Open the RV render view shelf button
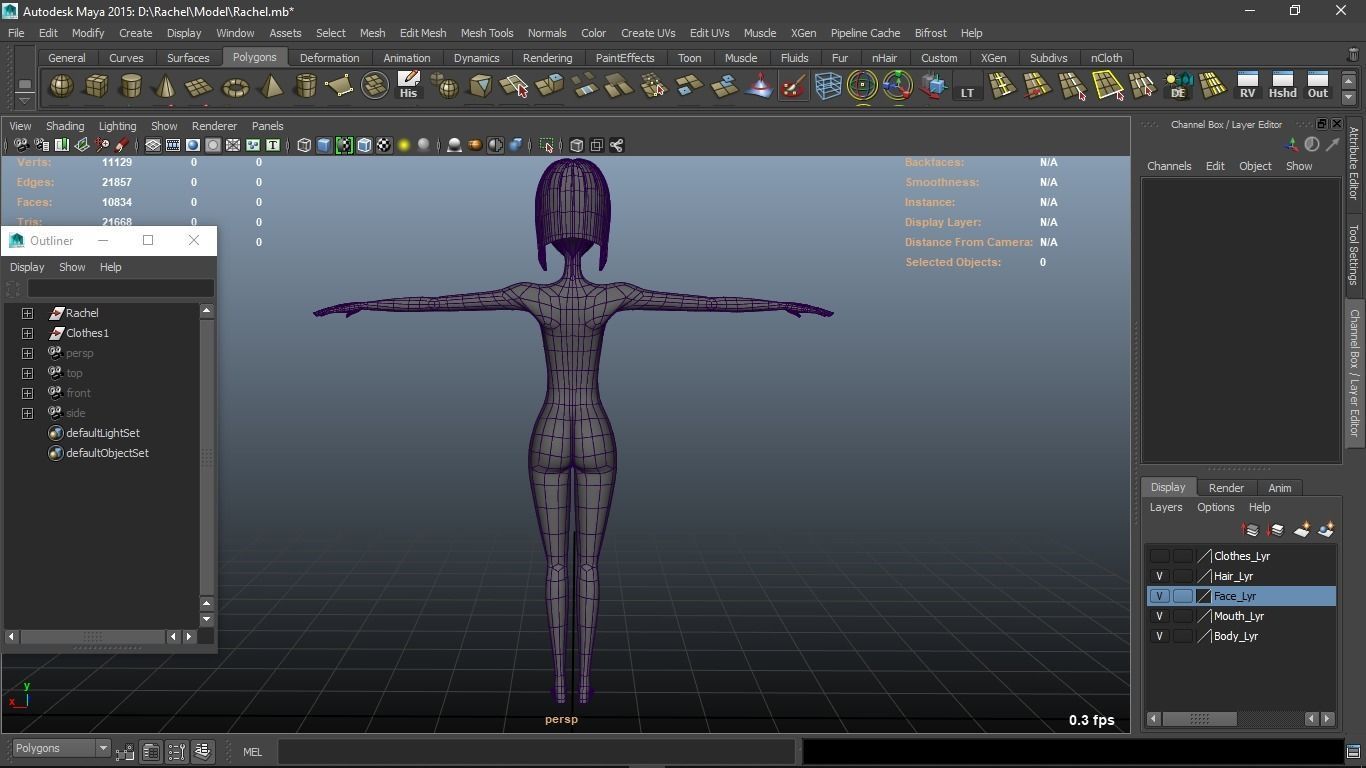The height and width of the screenshot is (768, 1366). pyautogui.click(x=1247, y=86)
